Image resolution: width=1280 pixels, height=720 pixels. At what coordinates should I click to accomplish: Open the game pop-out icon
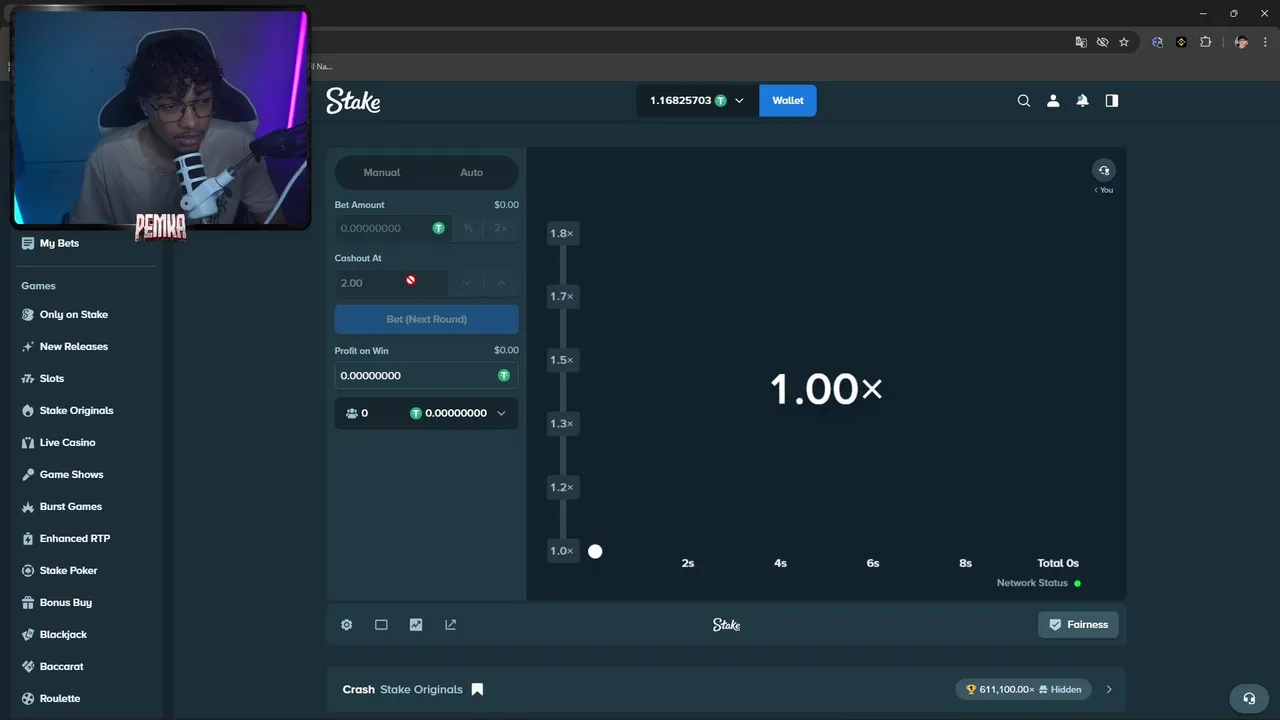tap(450, 625)
